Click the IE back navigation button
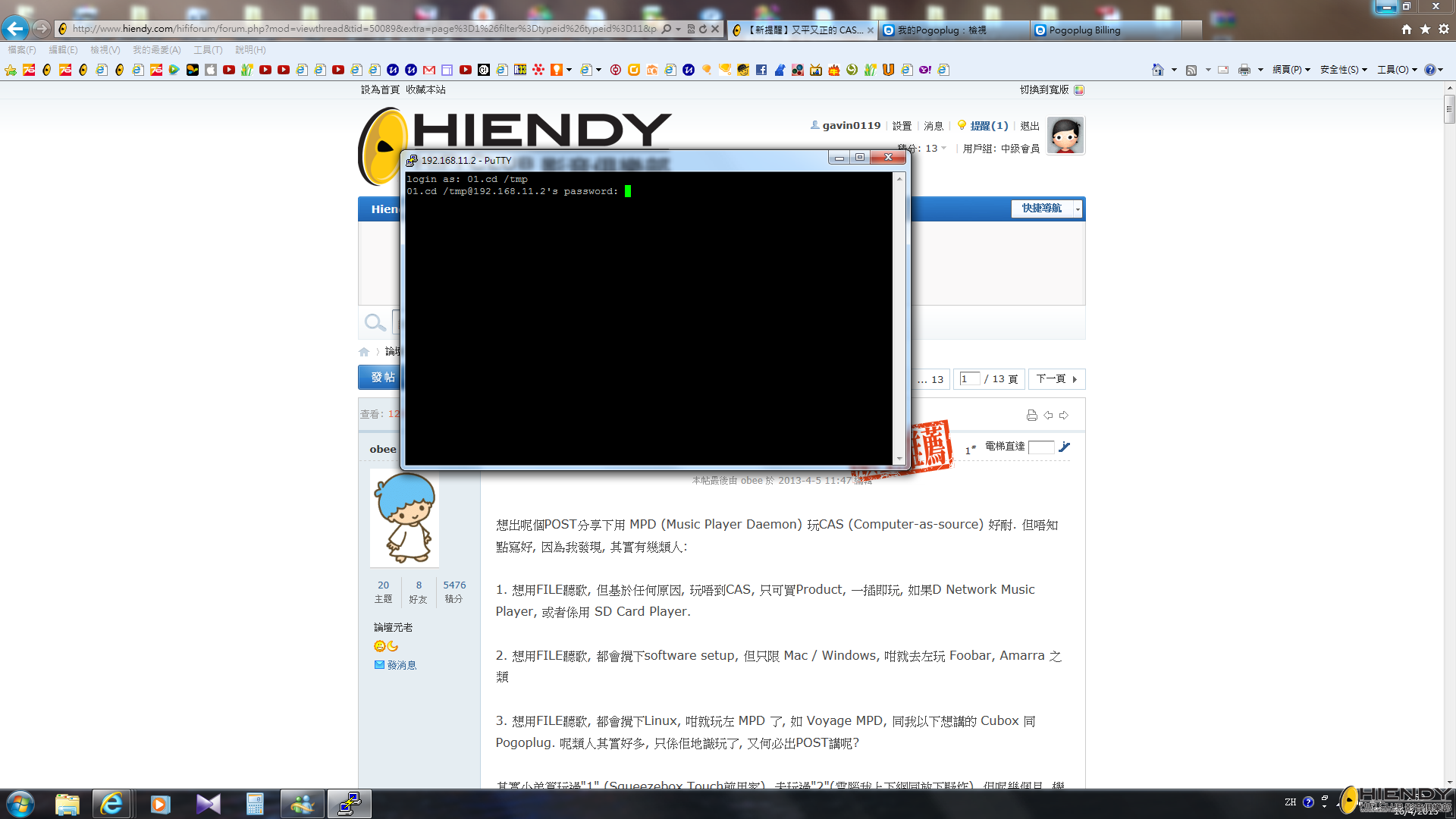The height and width of the screenshot is (819, 1456). click(x=15, y=29)
